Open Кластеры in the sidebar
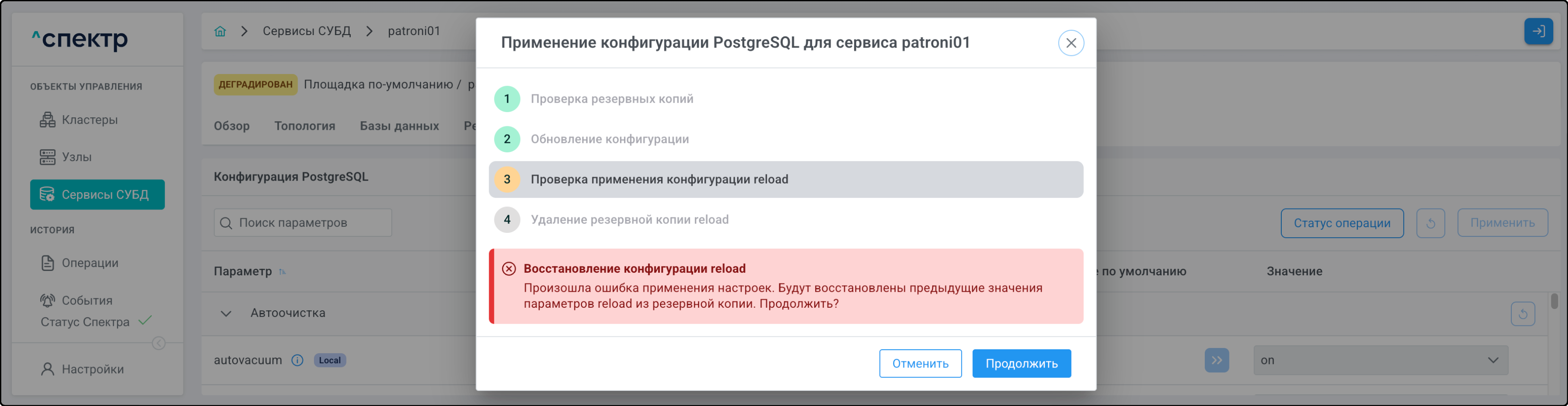Screen dimensions: 1568x406 click(90, 120)
